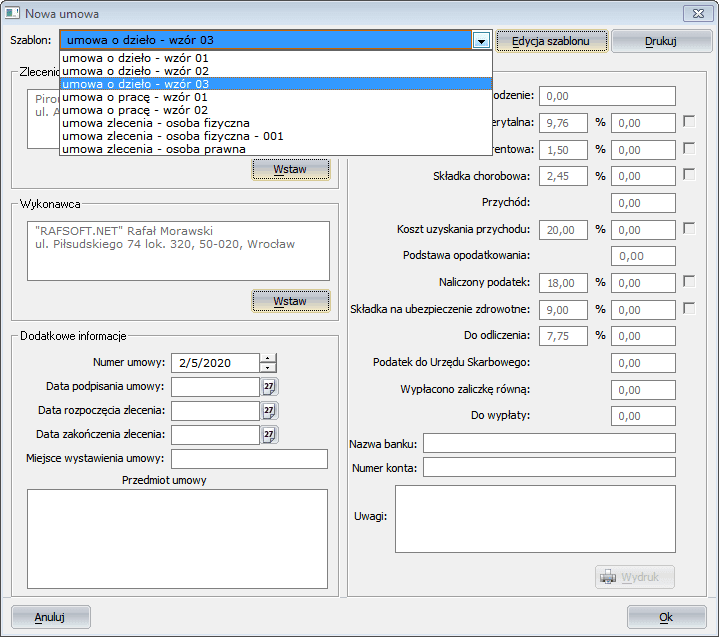
Task: Select 'umowa zlecenia - osoba fizyczna - 001'
Action: [172, 136]
